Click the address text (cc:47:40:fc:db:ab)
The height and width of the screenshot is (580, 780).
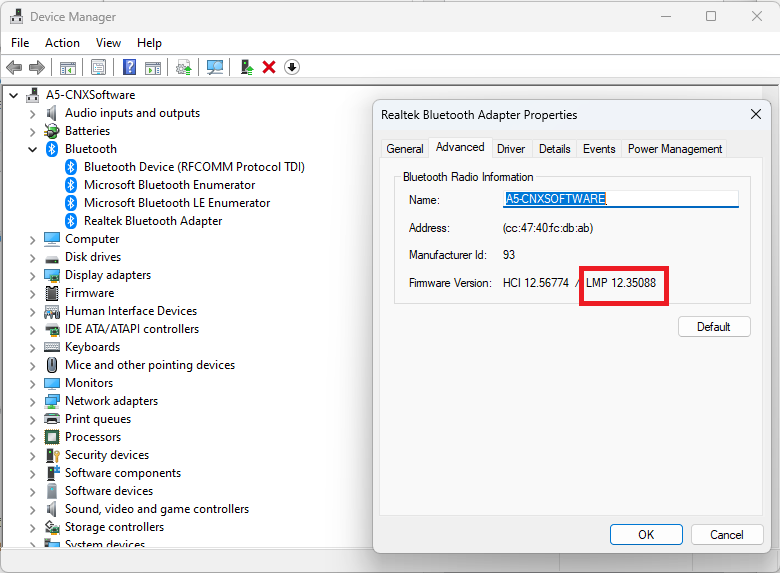[548, 228]
